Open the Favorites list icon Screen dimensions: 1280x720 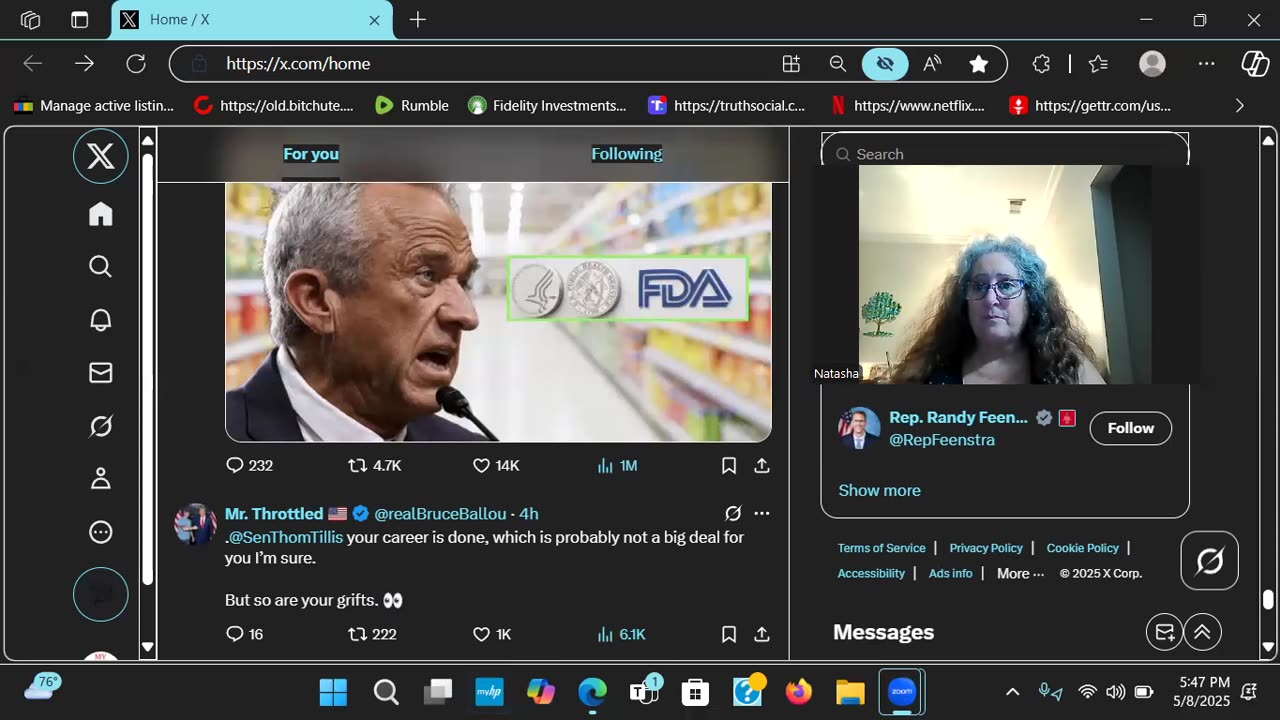pos(1098,64)
